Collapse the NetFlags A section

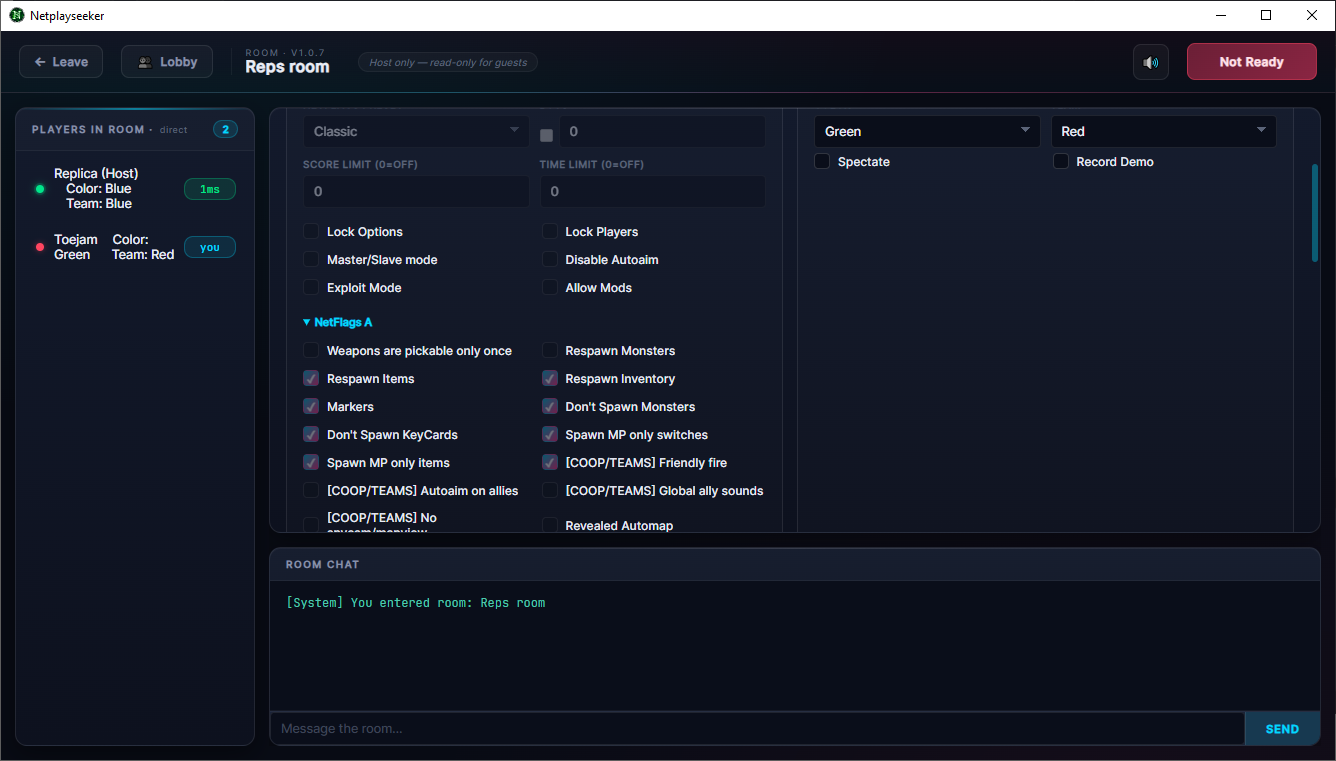pyautogui.click(x=338, y=322)
